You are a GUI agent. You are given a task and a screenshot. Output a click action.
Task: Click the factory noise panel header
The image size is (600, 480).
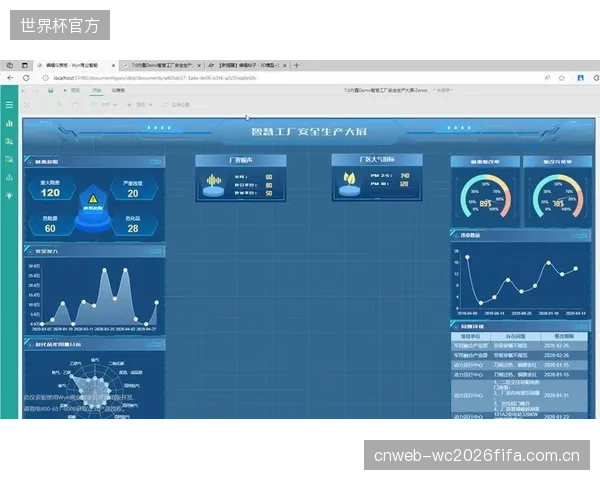(241, 160)
